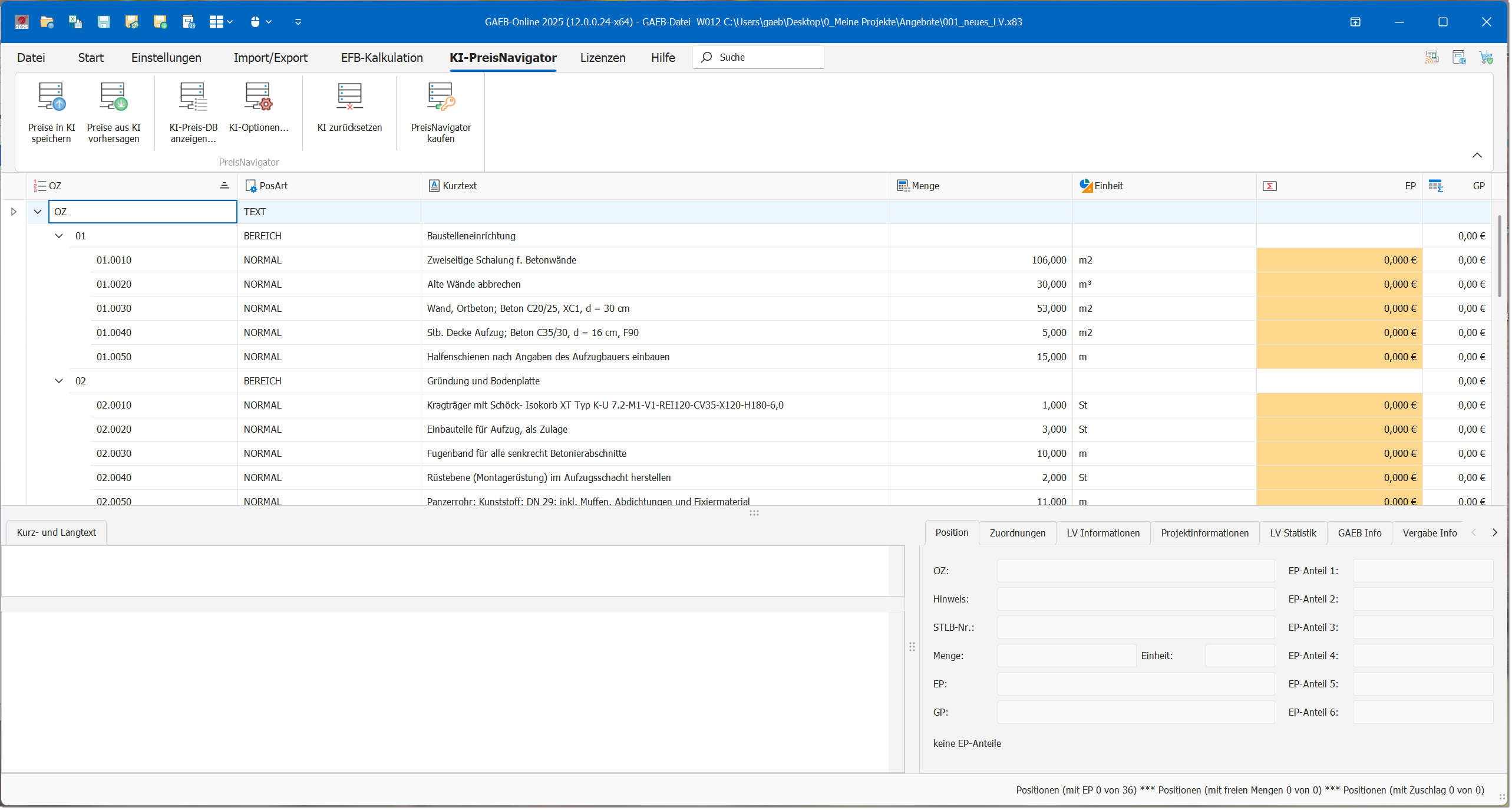This screenshot has height=810, width=1512.
Task: Click Preise in KI speichern icon
Action: [x=51, y=98]
